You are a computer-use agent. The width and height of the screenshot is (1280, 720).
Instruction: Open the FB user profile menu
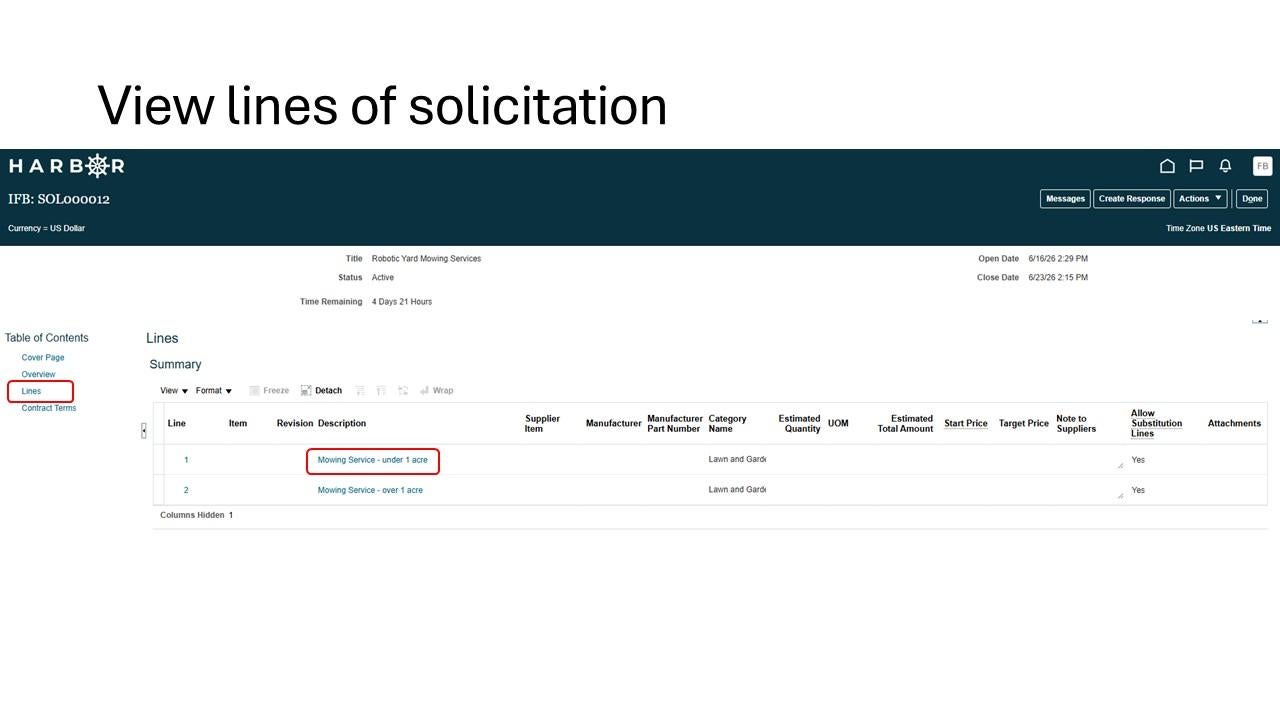1262,166
